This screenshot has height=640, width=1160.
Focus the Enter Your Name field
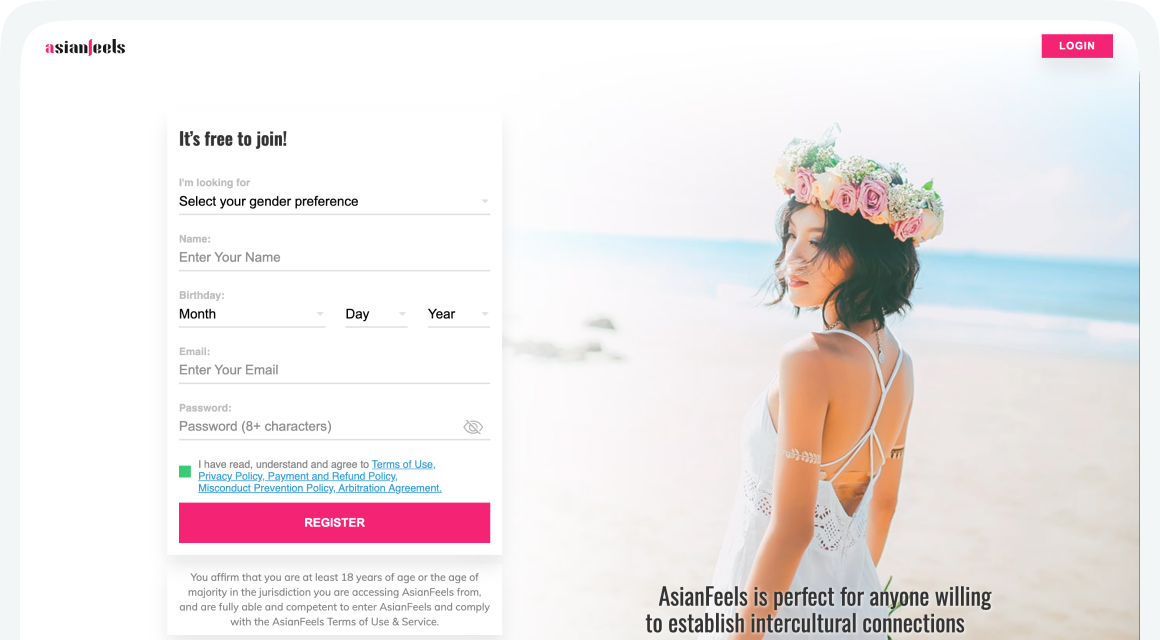334,257
